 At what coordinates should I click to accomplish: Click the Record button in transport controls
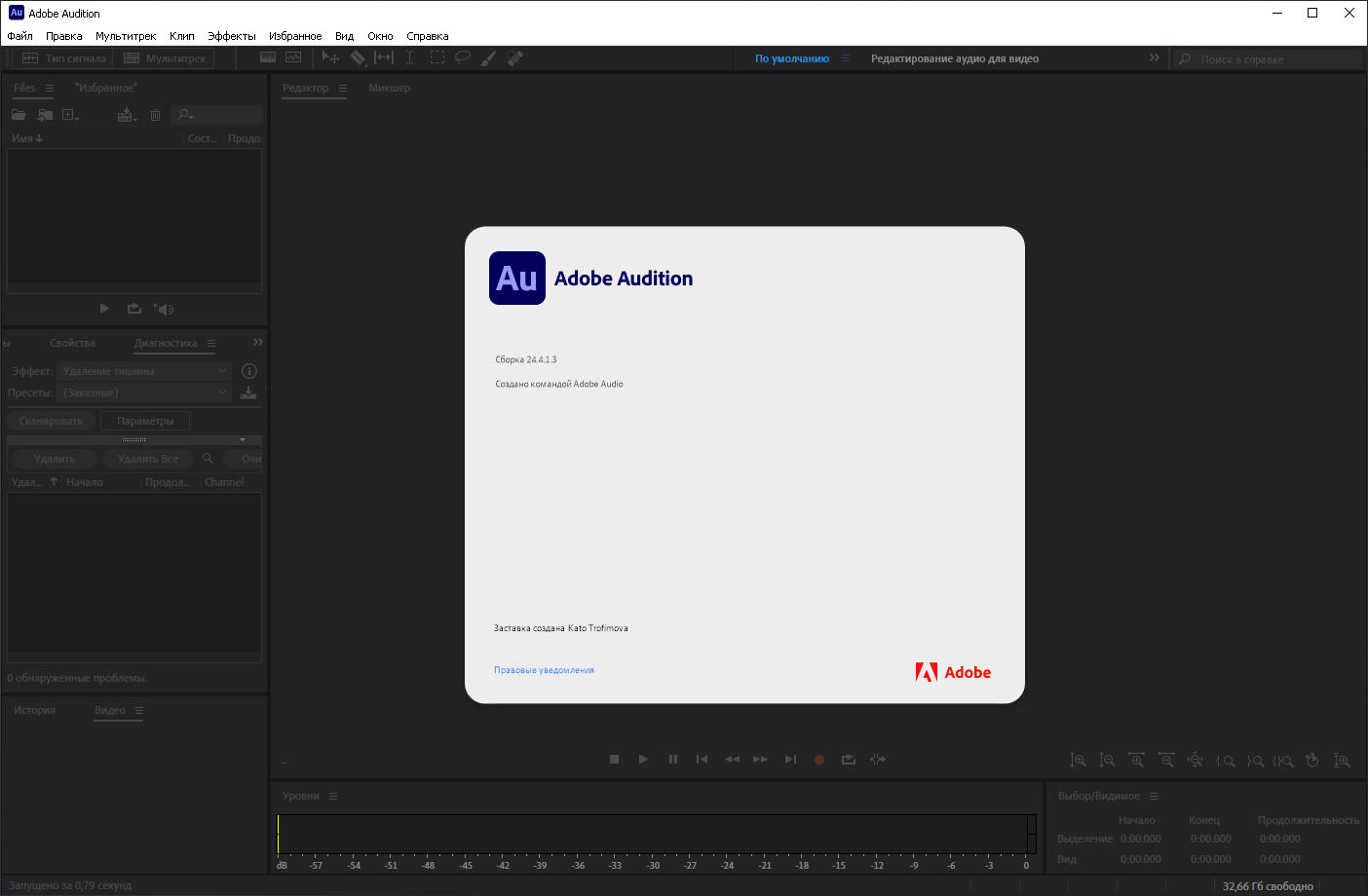pos(819,760)
